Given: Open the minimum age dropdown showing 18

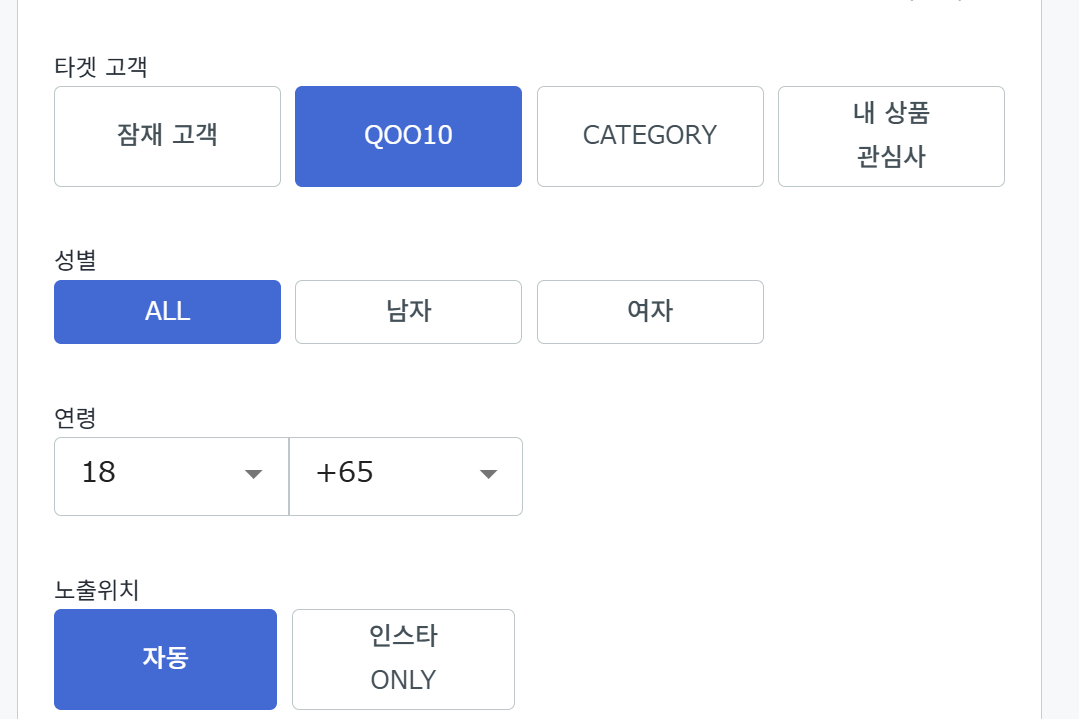Looking at the screenshot, I should (170, 476).
